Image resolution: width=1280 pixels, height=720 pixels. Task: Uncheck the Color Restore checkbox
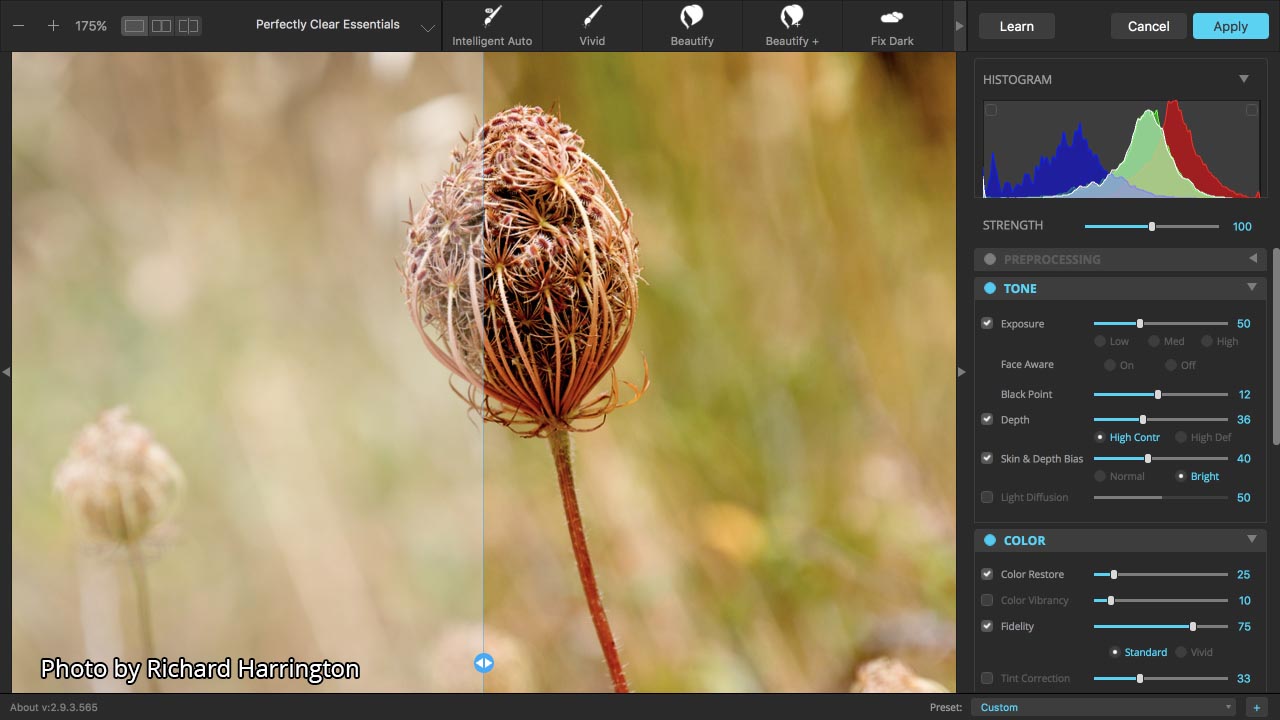point(987,574)
